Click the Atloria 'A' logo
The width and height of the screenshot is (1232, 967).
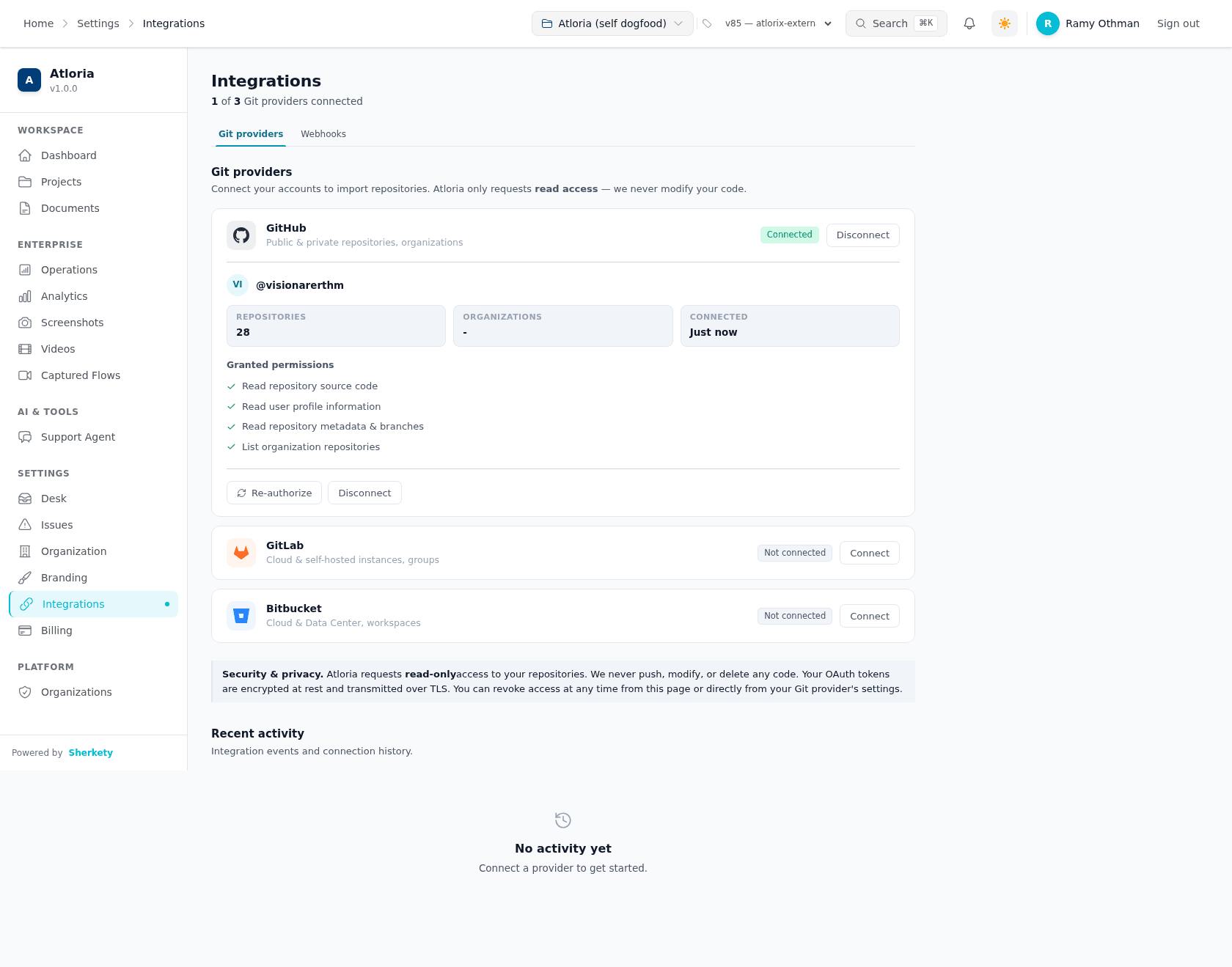tap(29, 80)
